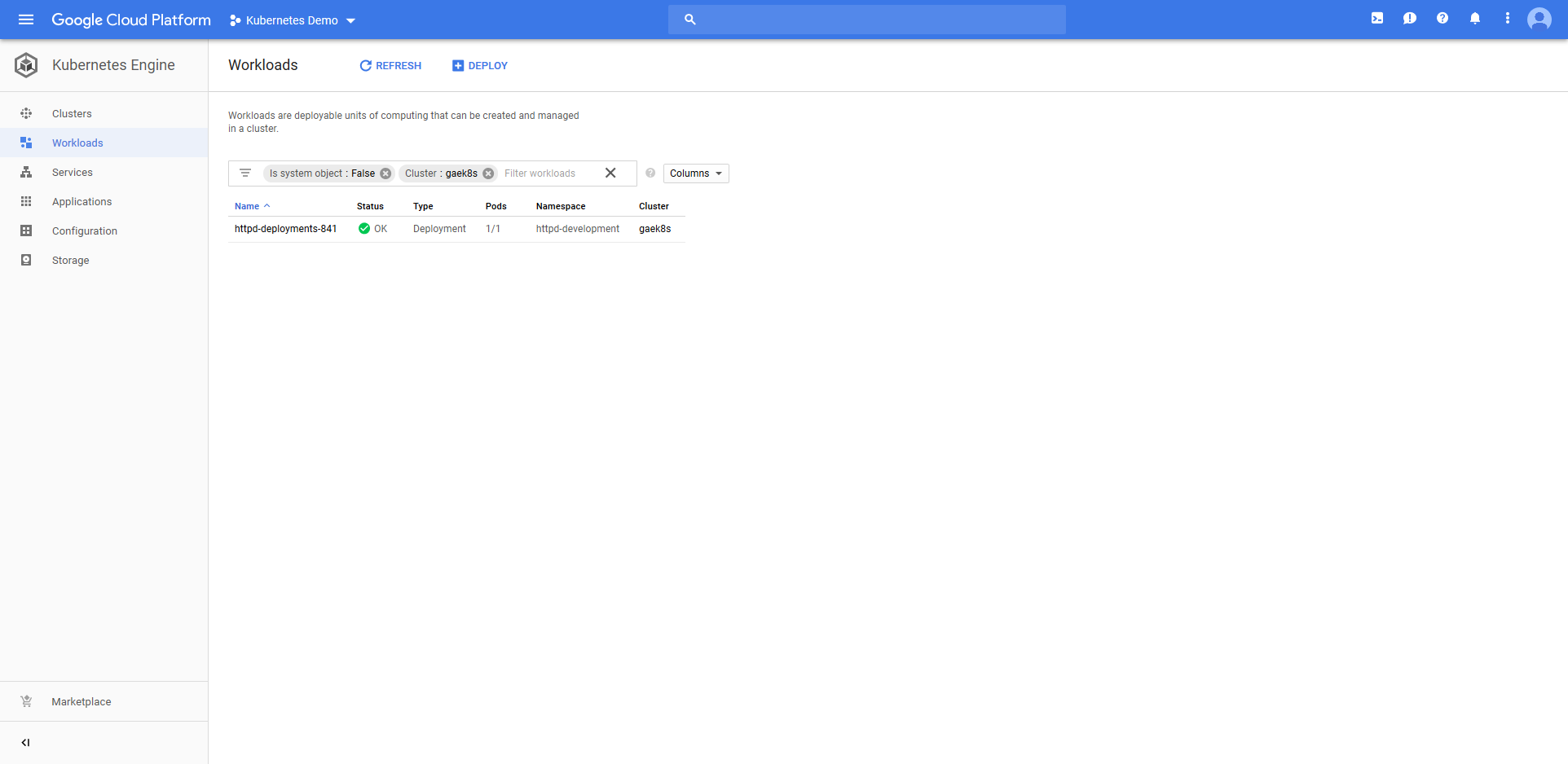Clear all workload filters with X
This screenshot has height=764, width=1568.
(610, 173)
